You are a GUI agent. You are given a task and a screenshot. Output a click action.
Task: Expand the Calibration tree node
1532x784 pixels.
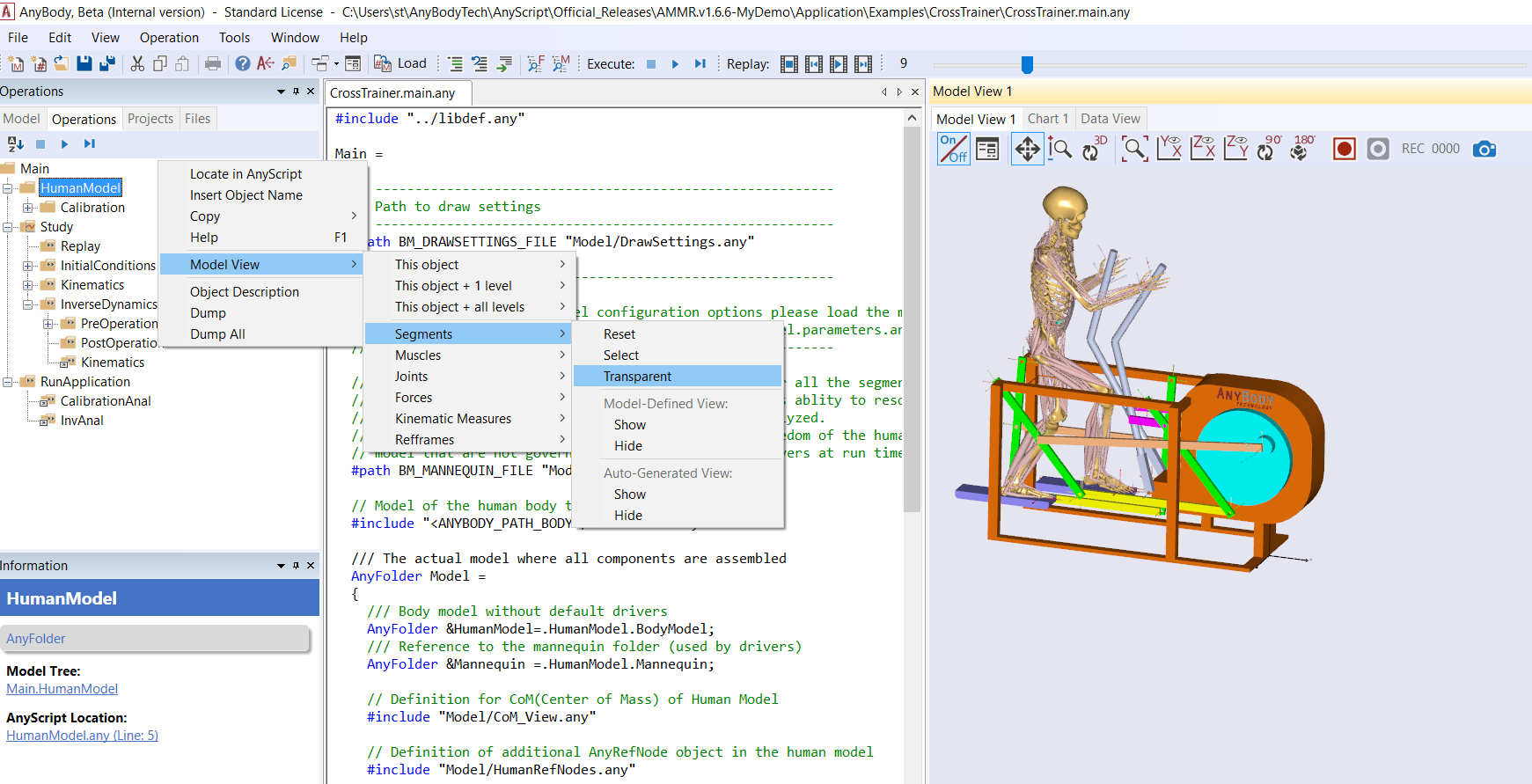click(x=28, y=208)
